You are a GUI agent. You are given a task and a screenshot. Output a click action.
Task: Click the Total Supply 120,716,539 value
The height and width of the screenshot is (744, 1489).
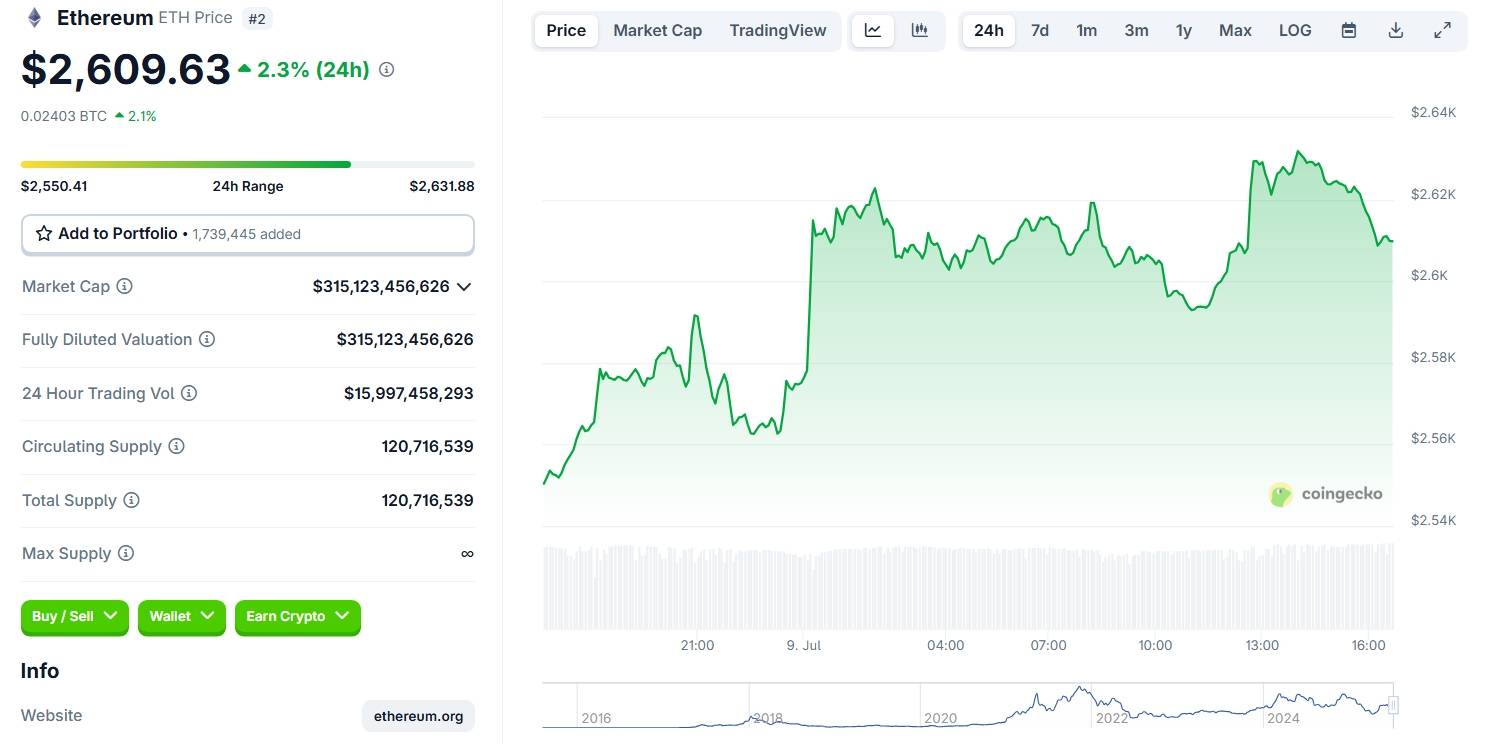428,500
